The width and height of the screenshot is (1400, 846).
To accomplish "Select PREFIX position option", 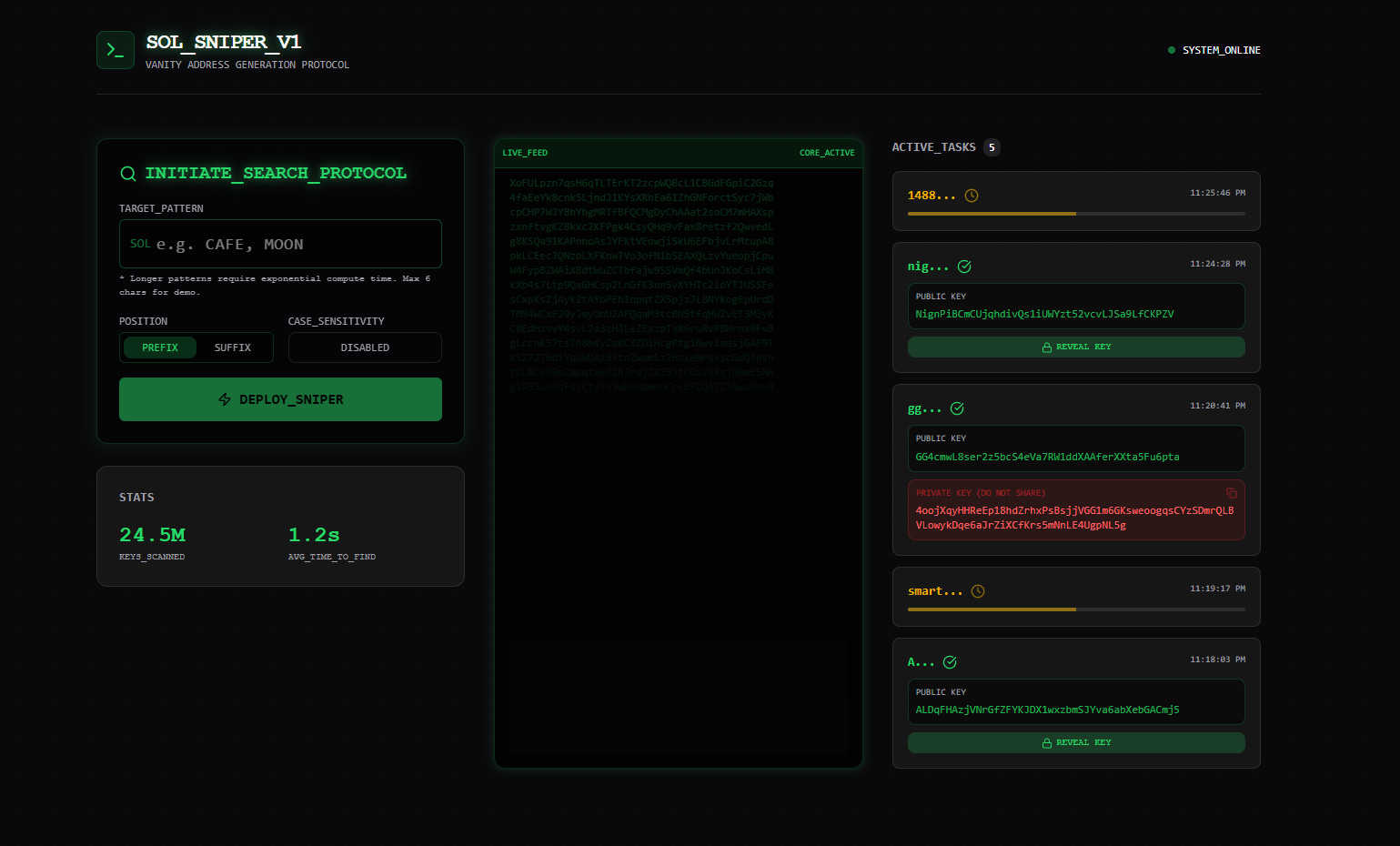I will tap(160, 347).
